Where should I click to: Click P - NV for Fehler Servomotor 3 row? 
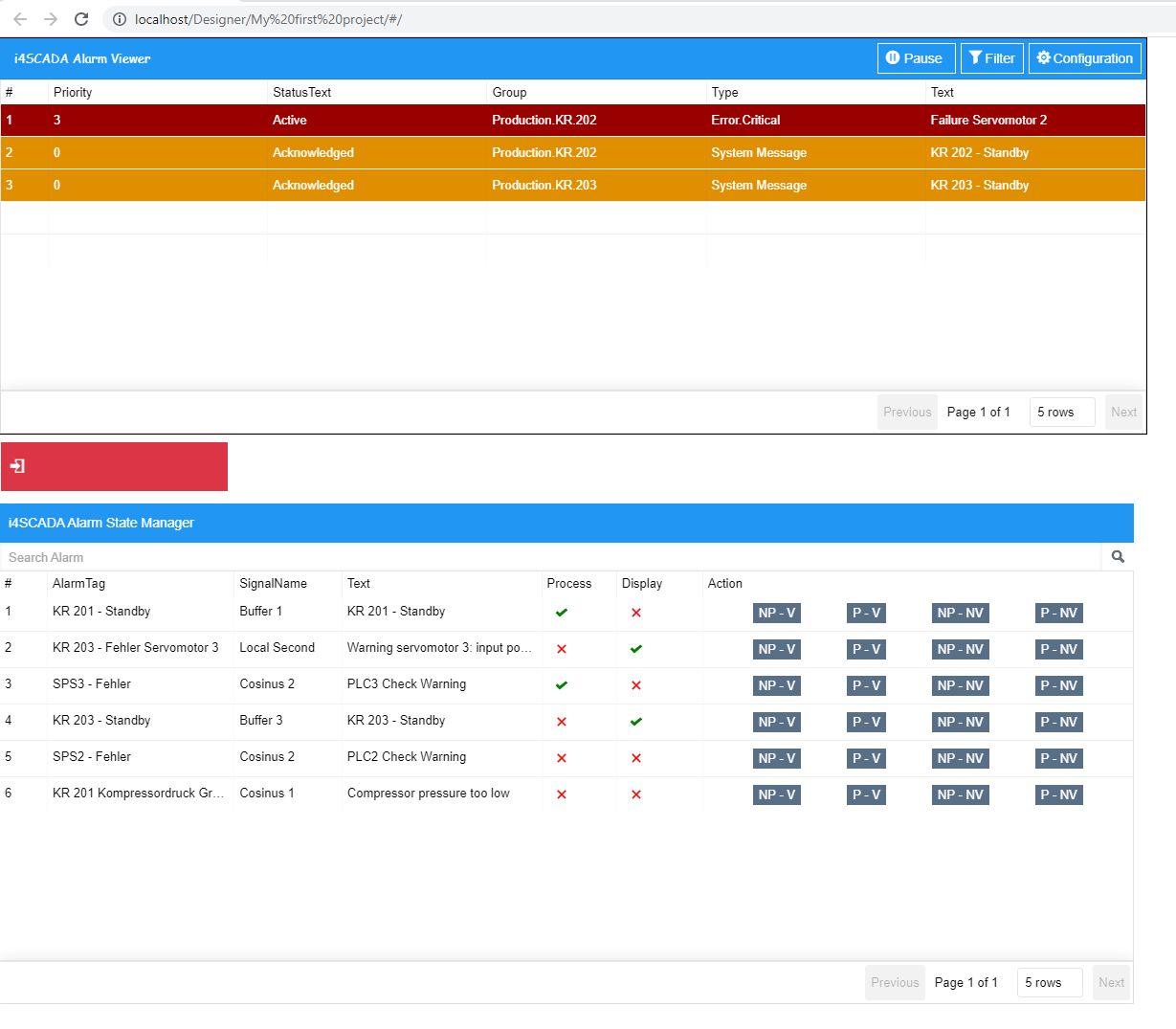1059,649
